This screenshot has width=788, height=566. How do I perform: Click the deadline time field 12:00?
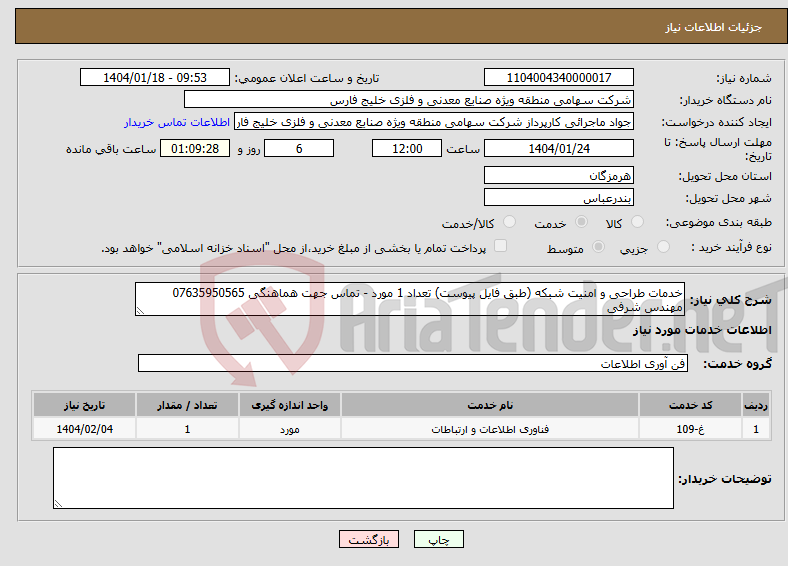[407, 148]
